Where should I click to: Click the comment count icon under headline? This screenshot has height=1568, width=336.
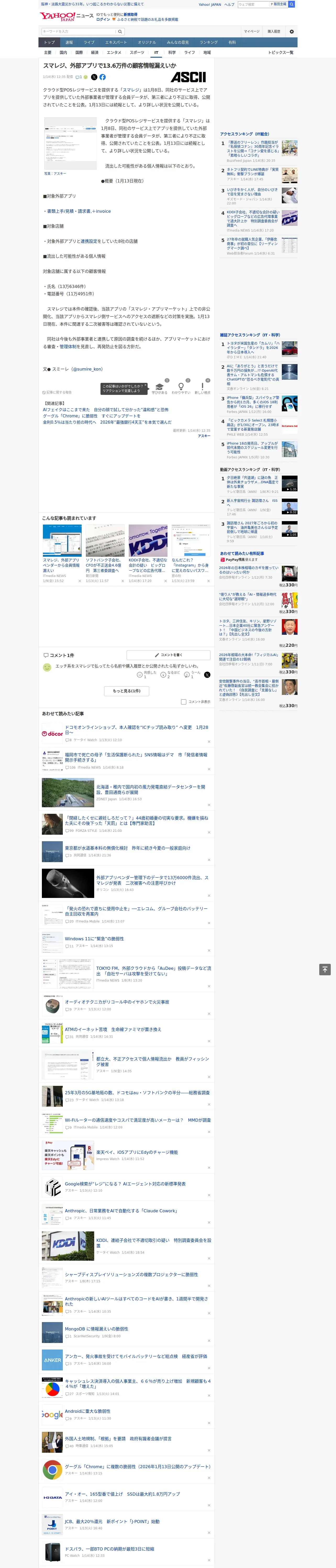[79, 77]
